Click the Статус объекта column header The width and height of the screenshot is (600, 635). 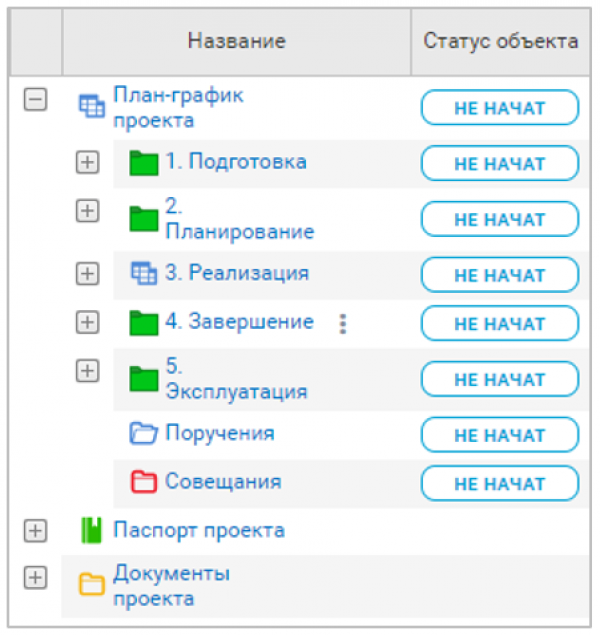pos(500,41)
